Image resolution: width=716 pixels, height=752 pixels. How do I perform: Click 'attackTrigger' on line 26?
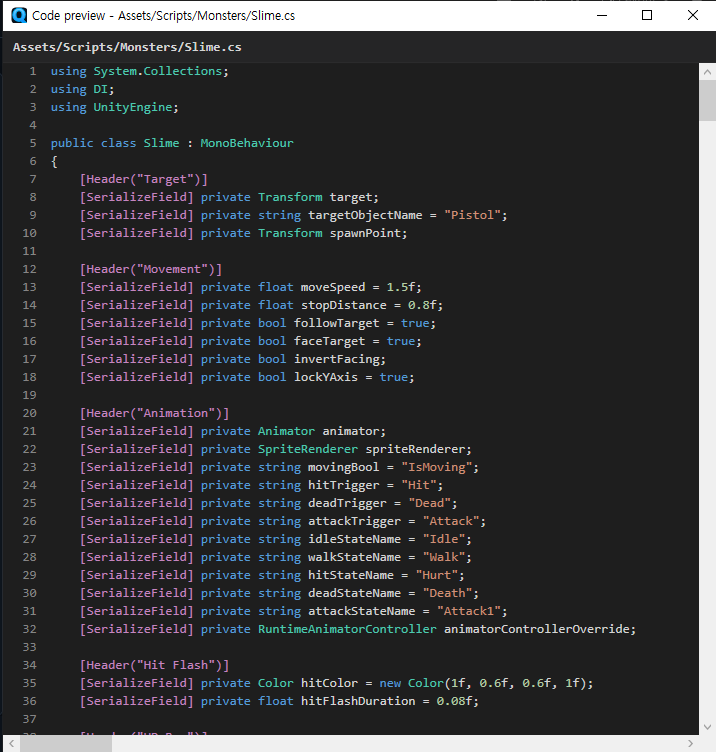click(x=354, y=521)
